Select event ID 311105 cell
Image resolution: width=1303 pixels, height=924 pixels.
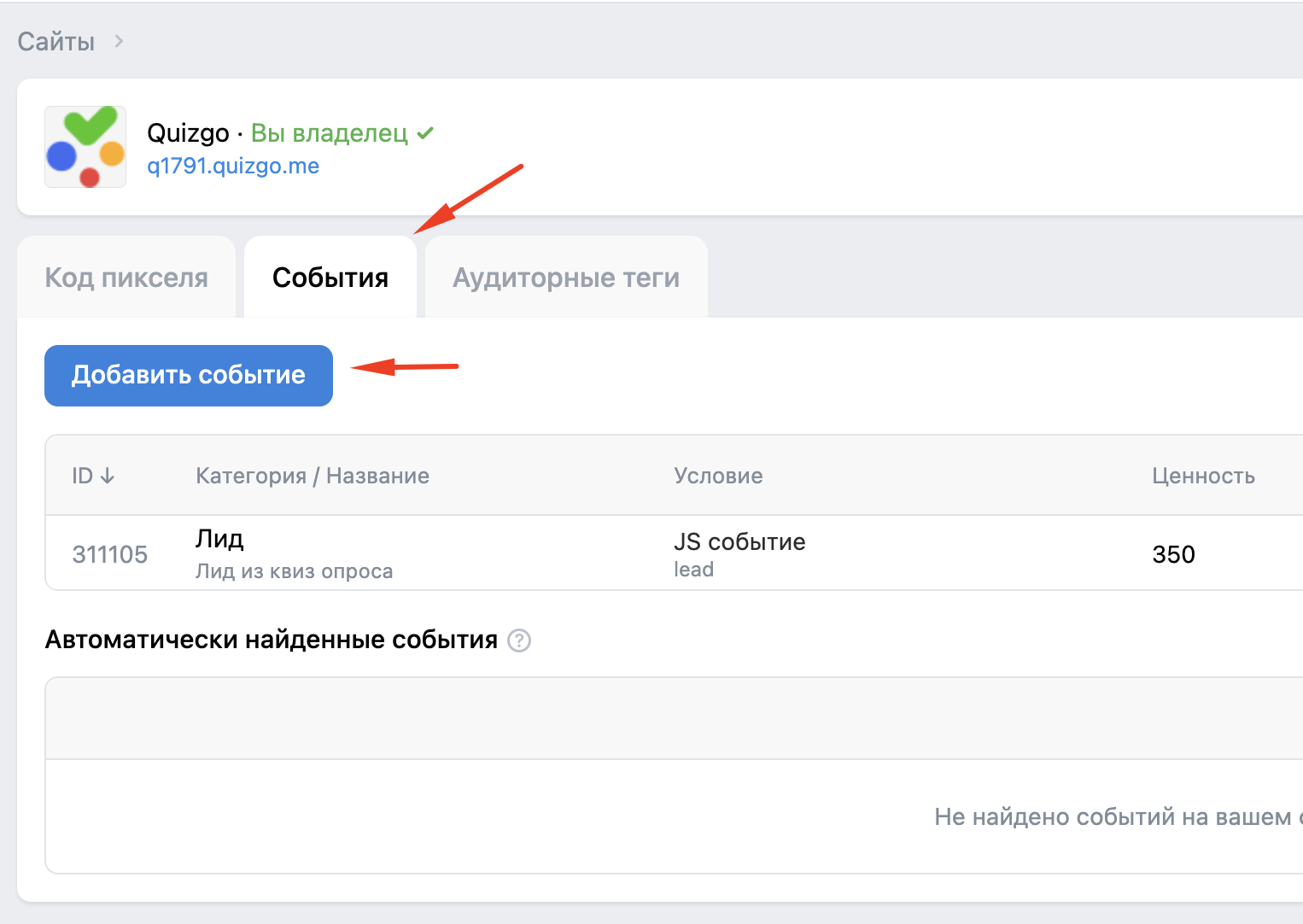click(110, 554)
